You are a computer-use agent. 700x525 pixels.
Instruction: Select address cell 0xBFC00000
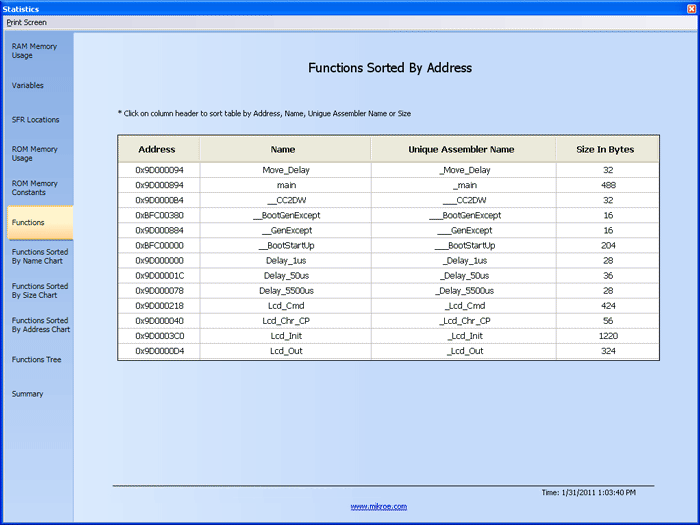pos(159,246)
